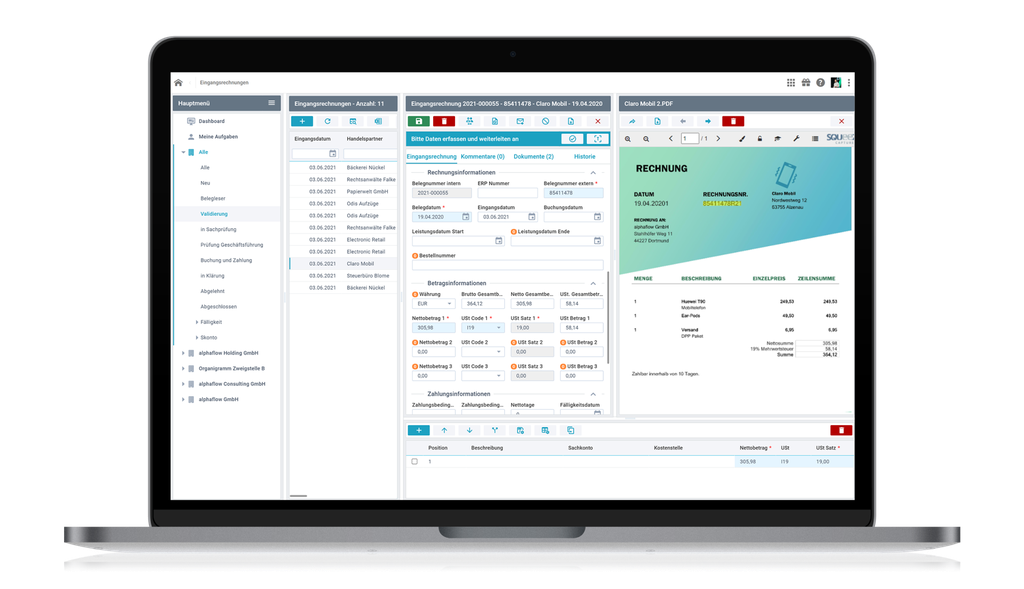Expand Organigramm Zweigstelle B node
The image size is (1024, 589).
[183, 369]
